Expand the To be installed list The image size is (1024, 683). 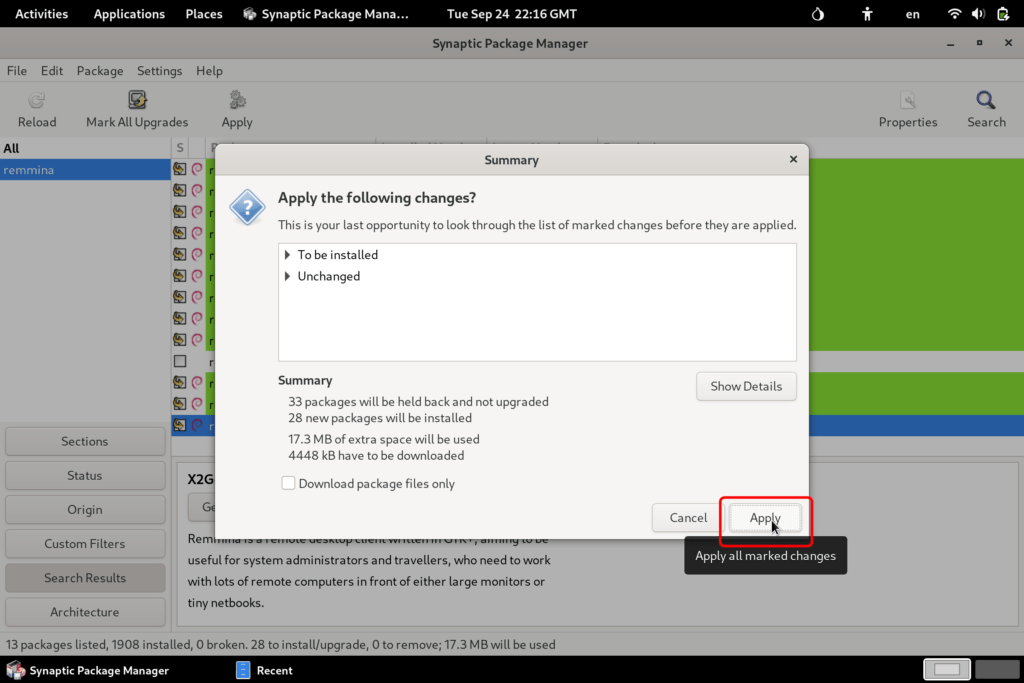(287, 255)
